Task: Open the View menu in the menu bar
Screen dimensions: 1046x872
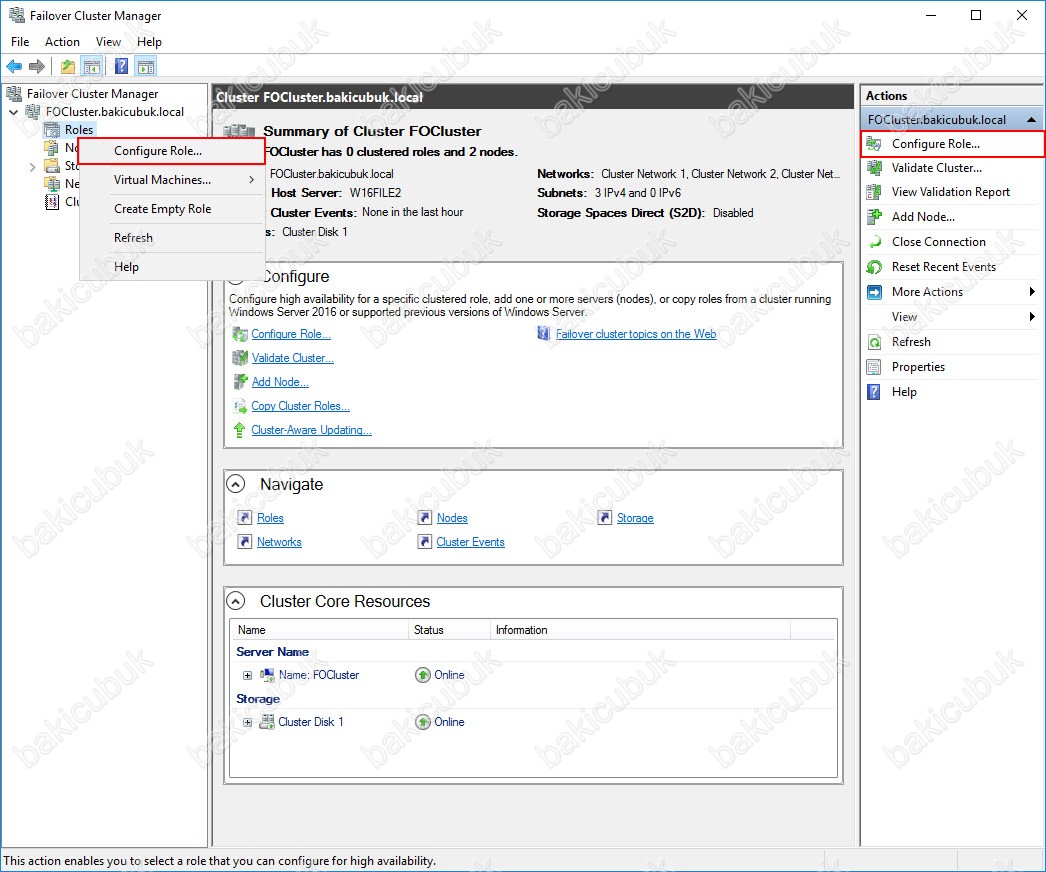Action: click(x=108, y=41)
